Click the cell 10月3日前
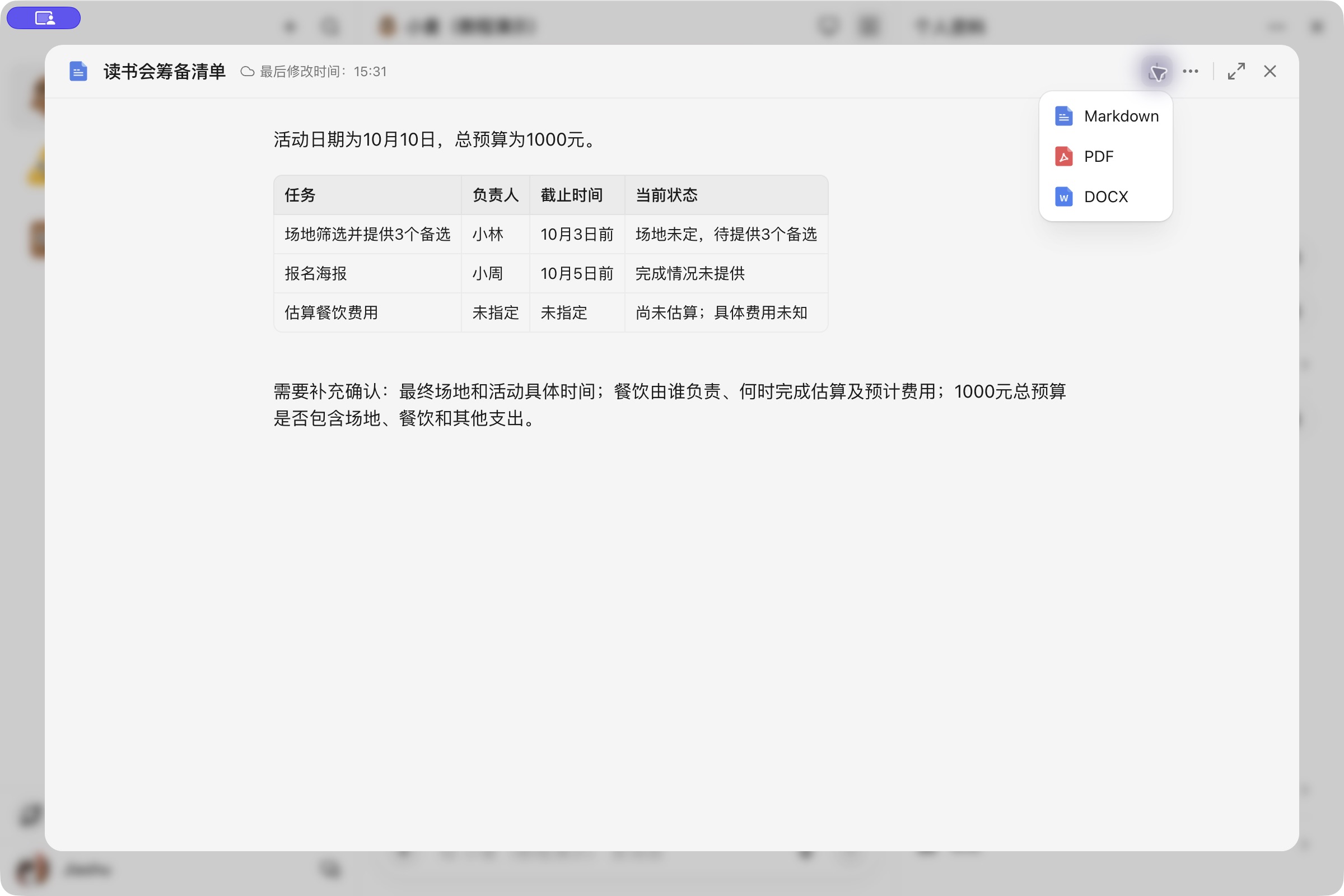This screenshot has width=1344, height=896. click(x=577, y=234)
